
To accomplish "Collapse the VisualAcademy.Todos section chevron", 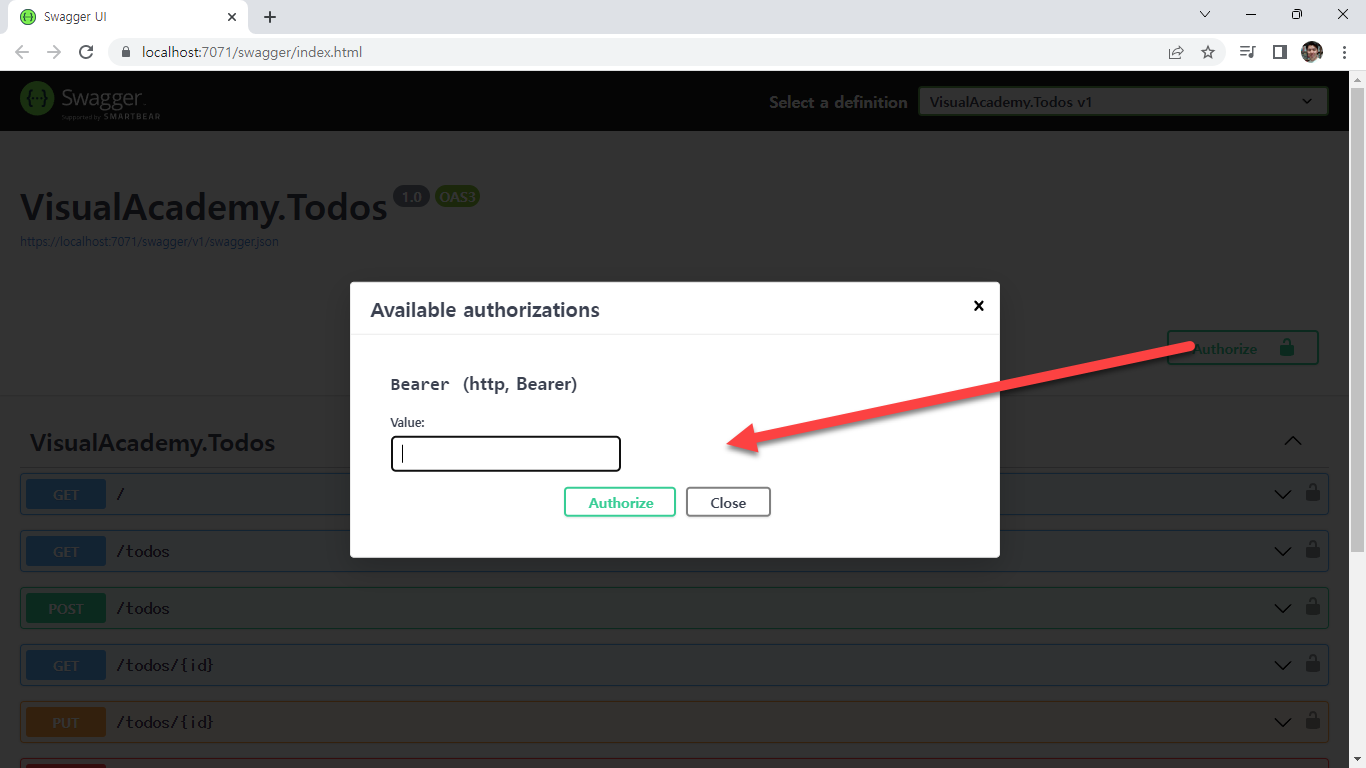I will pos(1292,441).
